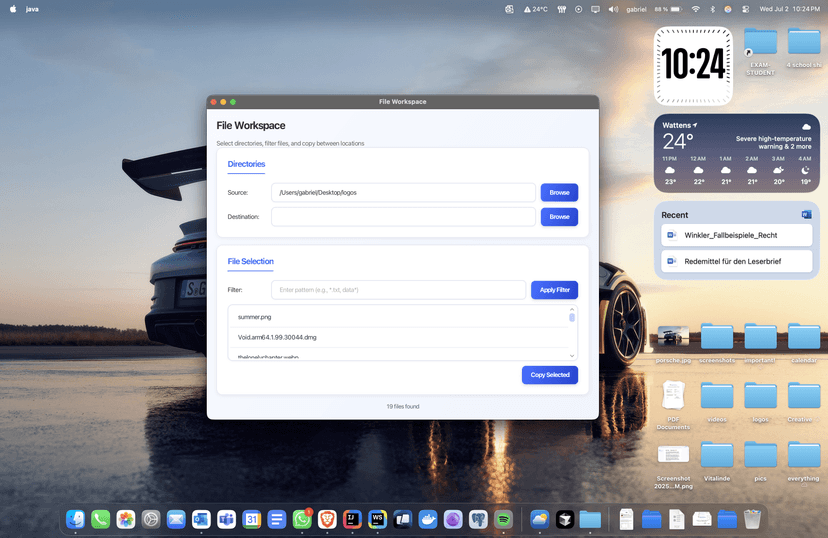This screenshot has width=828, height=538.
Task: Click file list scroll down arrow
Action: [x=572, y=355]
